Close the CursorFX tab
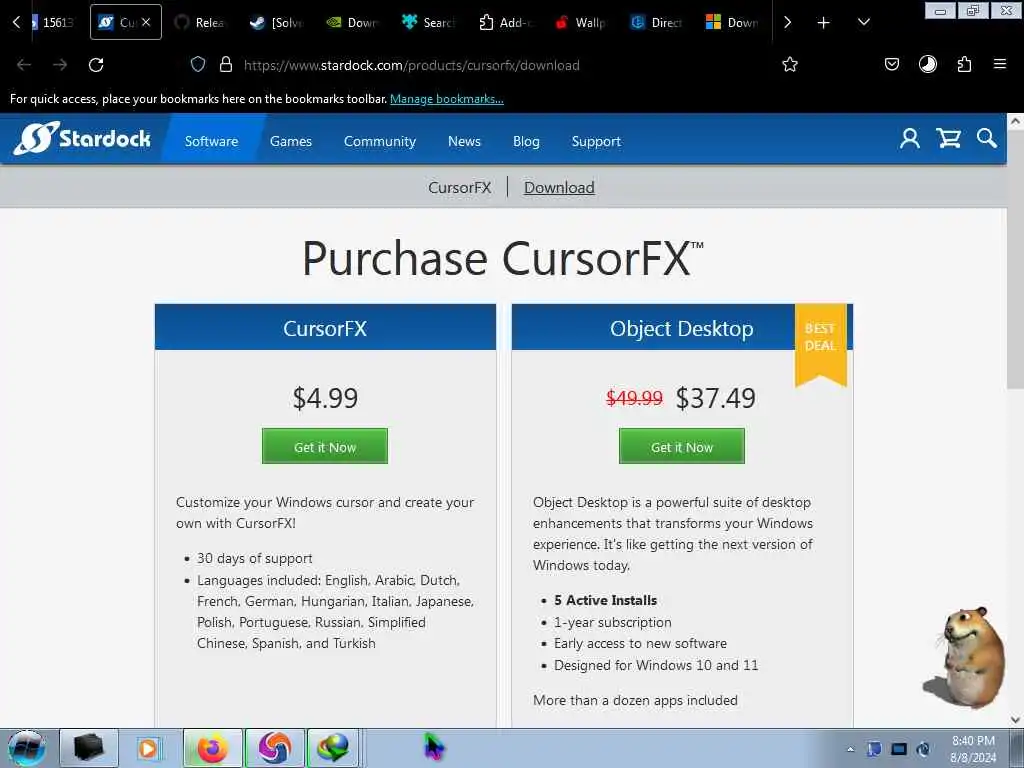The height and width of the screenshot is (768, 1024). pyautogui.click(x=146, y=22)
